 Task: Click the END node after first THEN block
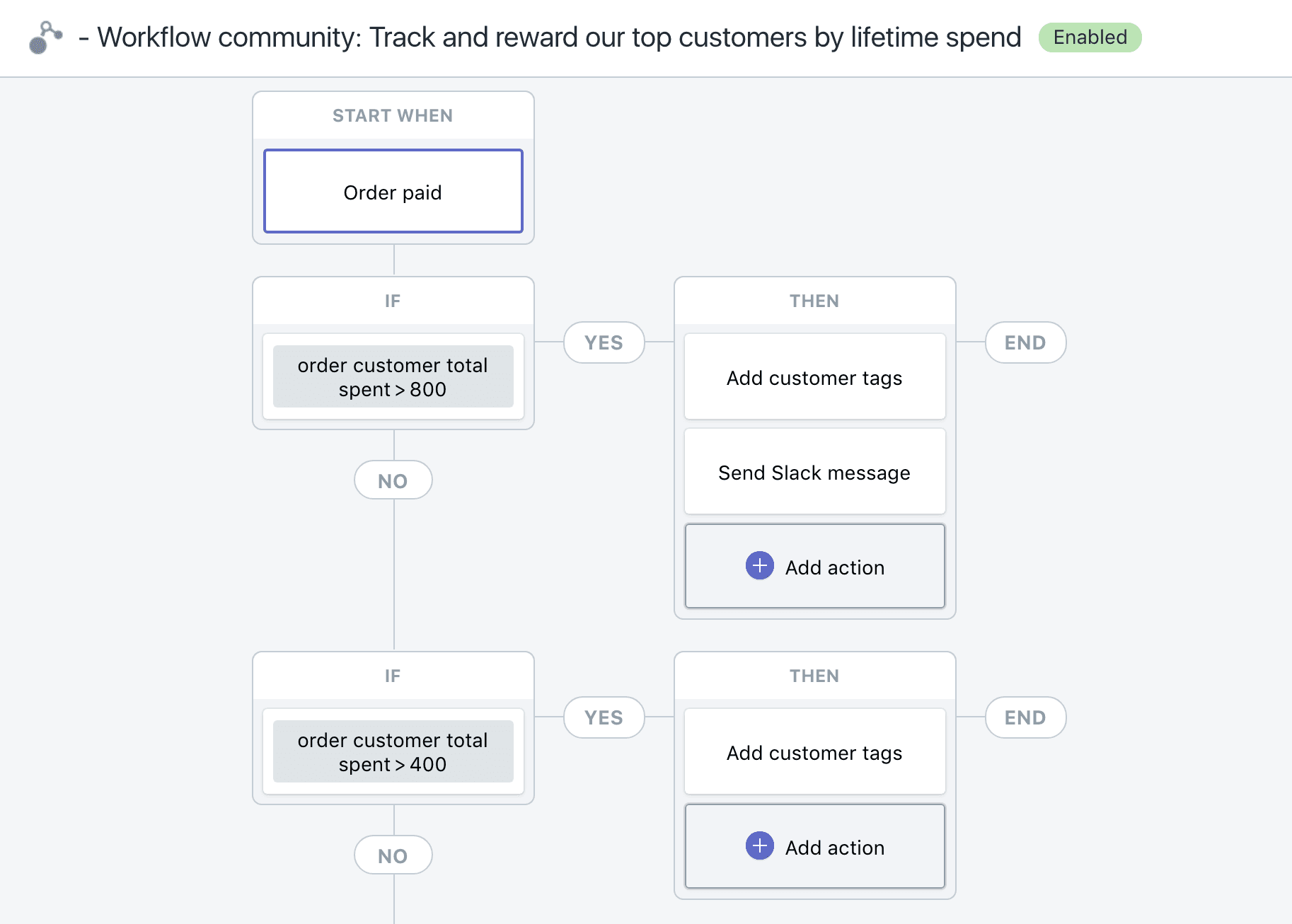(1026, 342)
